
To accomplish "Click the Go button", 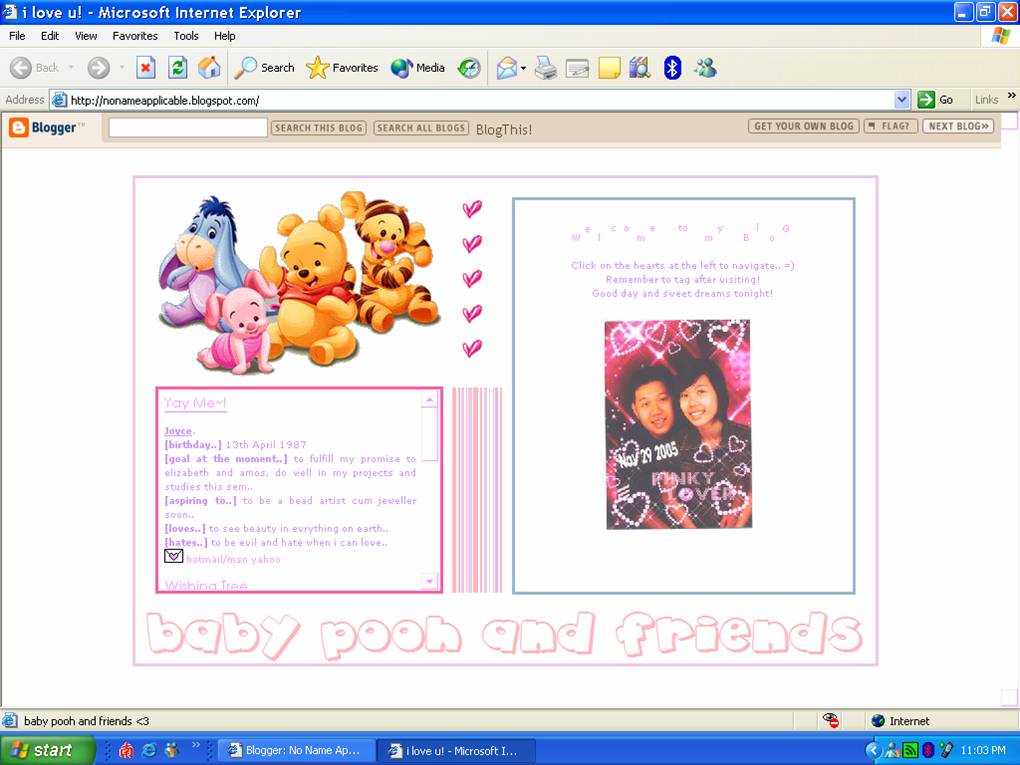I will pyautogui.click(x=936, y=100).
